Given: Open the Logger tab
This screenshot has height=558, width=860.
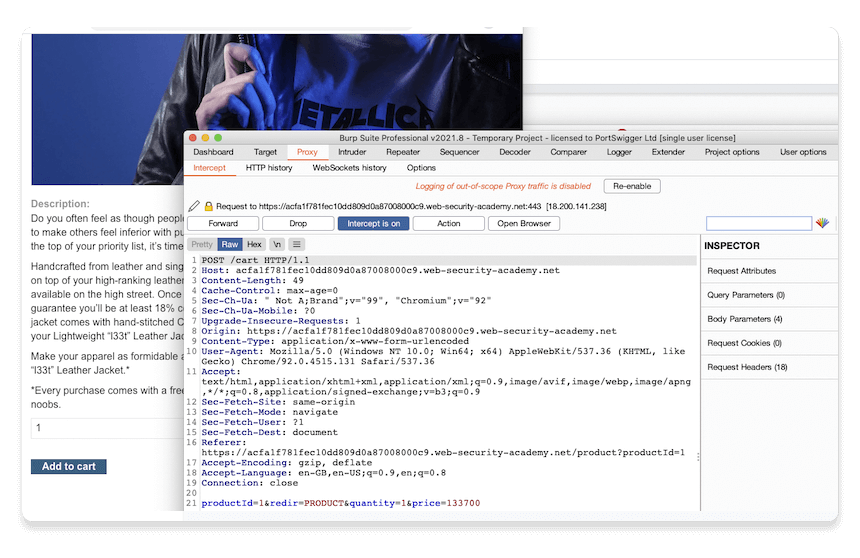Looking at the screenshot, I should coord(619,152).
